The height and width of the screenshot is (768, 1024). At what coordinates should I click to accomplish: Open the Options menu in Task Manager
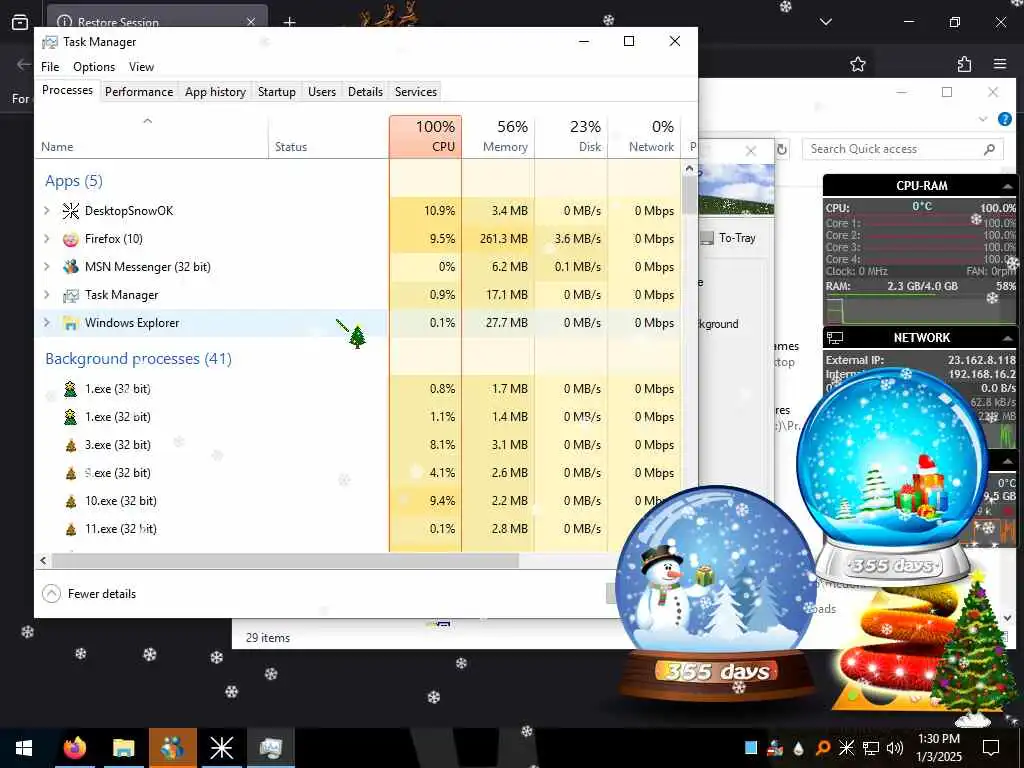point(94,67)
